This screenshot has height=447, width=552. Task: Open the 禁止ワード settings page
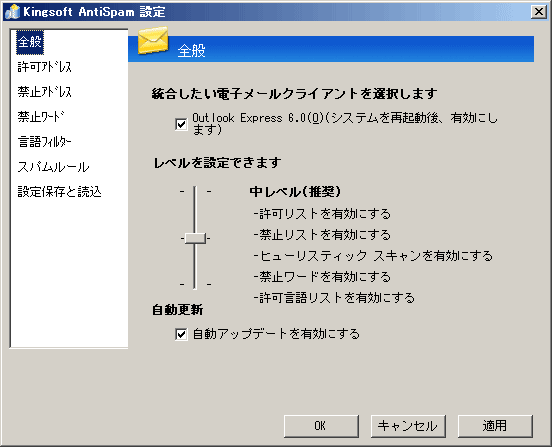coord(41,117)
